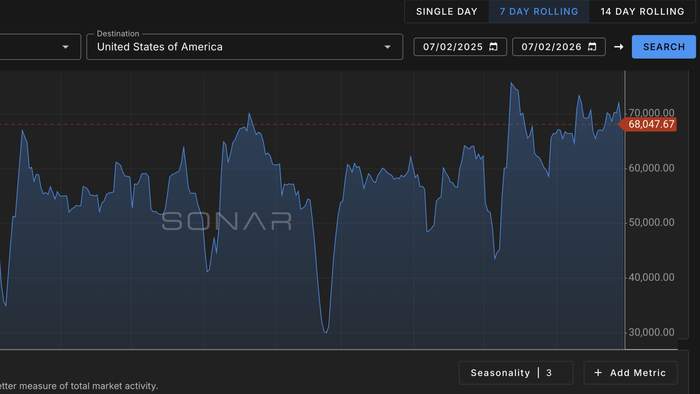Screen dimensions: 700x394
Task: Click the SONAR watermark logo
Action: coord(227,221)
